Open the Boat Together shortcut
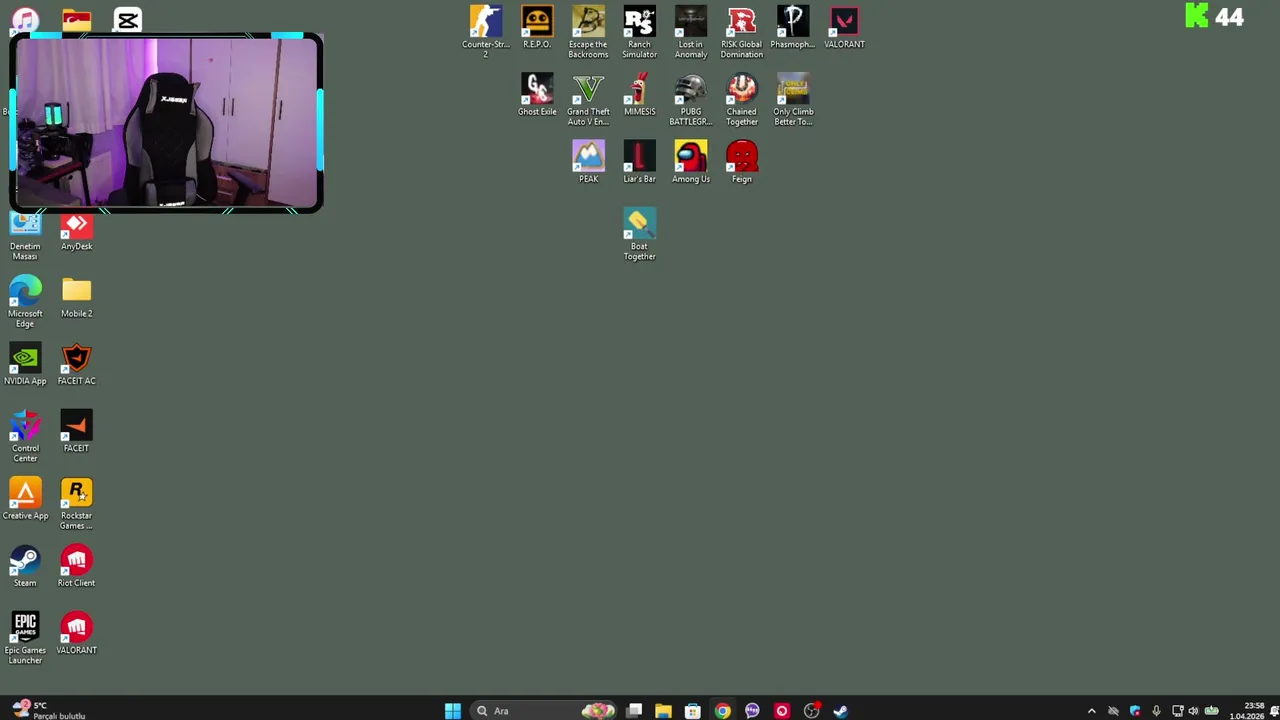The width and height of the screenshot is (1280, 720). click(640, 233)
